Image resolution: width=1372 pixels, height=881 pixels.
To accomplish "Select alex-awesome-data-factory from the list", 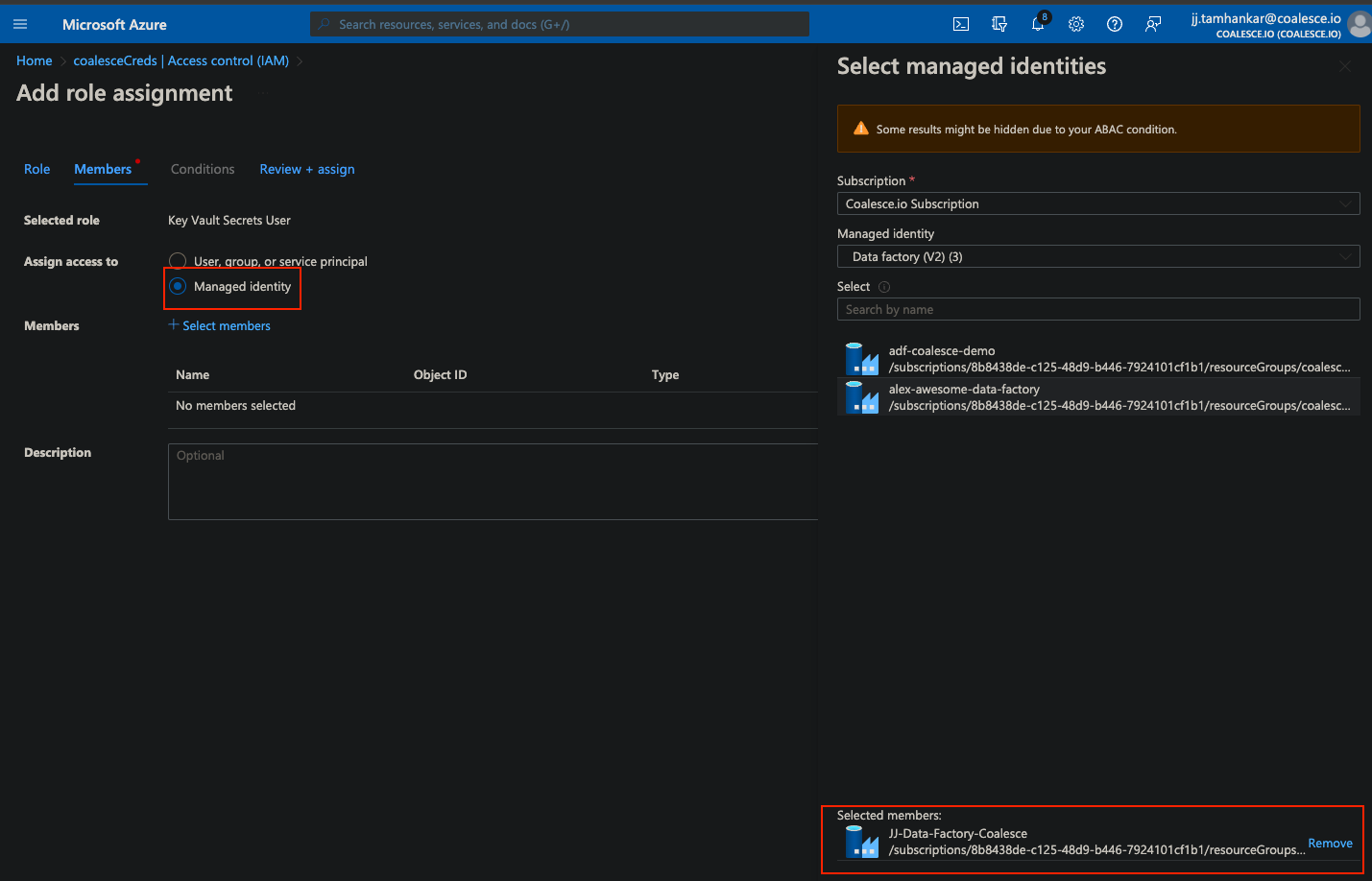I will tap(1098, 397).
